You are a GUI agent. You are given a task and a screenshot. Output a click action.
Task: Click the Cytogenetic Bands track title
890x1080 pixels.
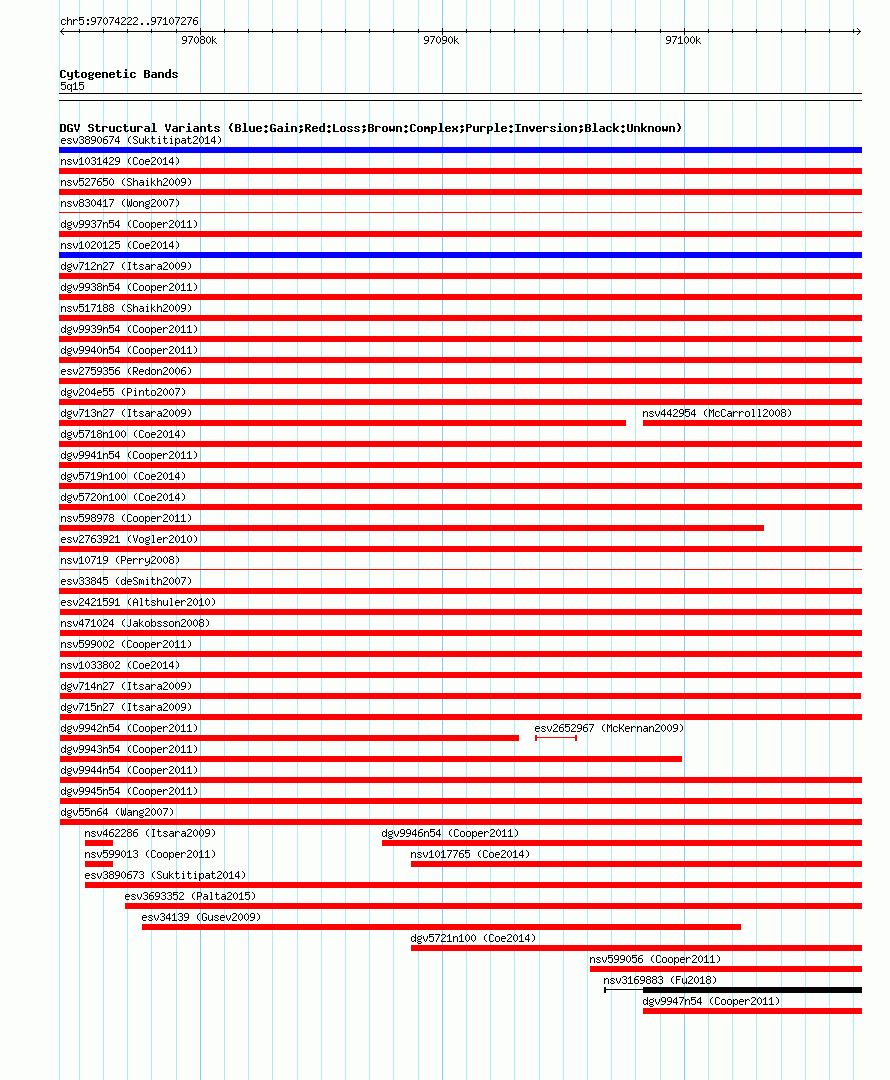coord(119,74)
